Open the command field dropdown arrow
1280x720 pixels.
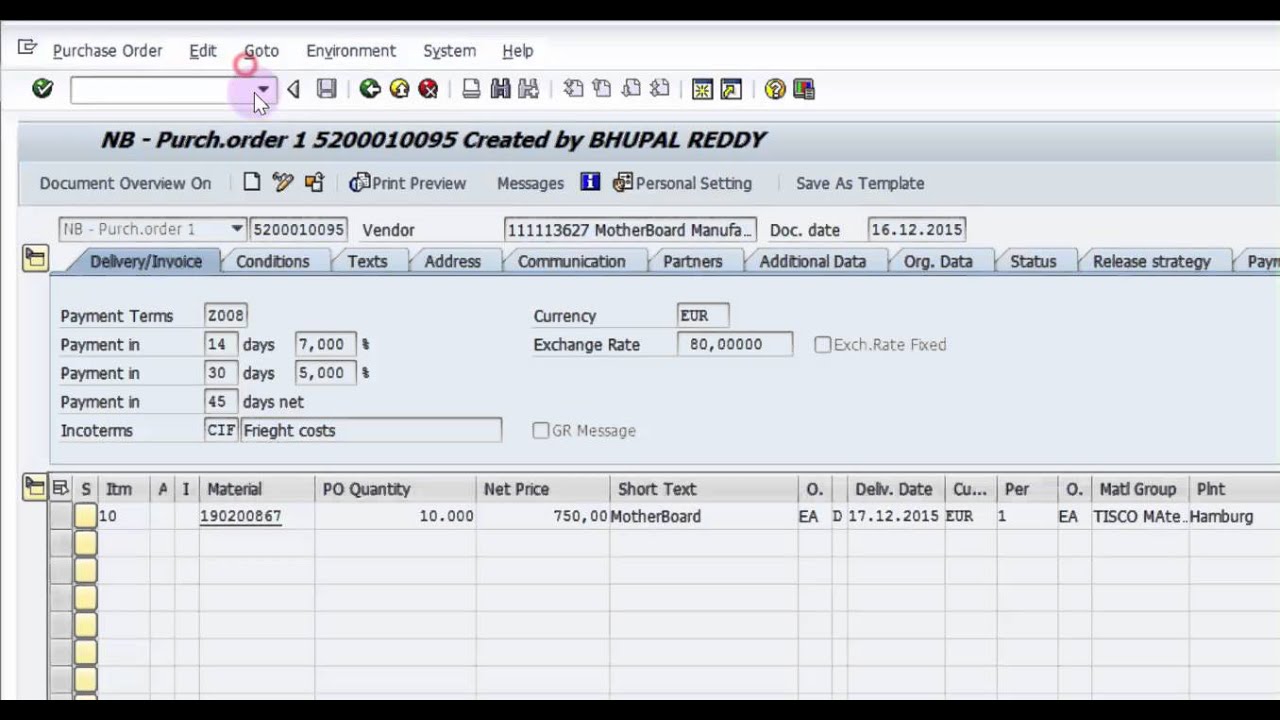click(262, 90)
